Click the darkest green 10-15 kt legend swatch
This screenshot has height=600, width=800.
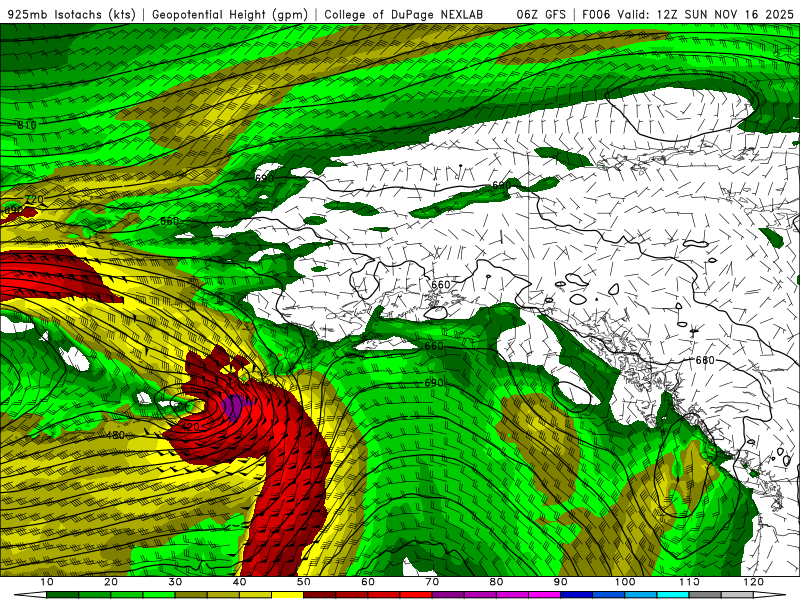point(62,595)
